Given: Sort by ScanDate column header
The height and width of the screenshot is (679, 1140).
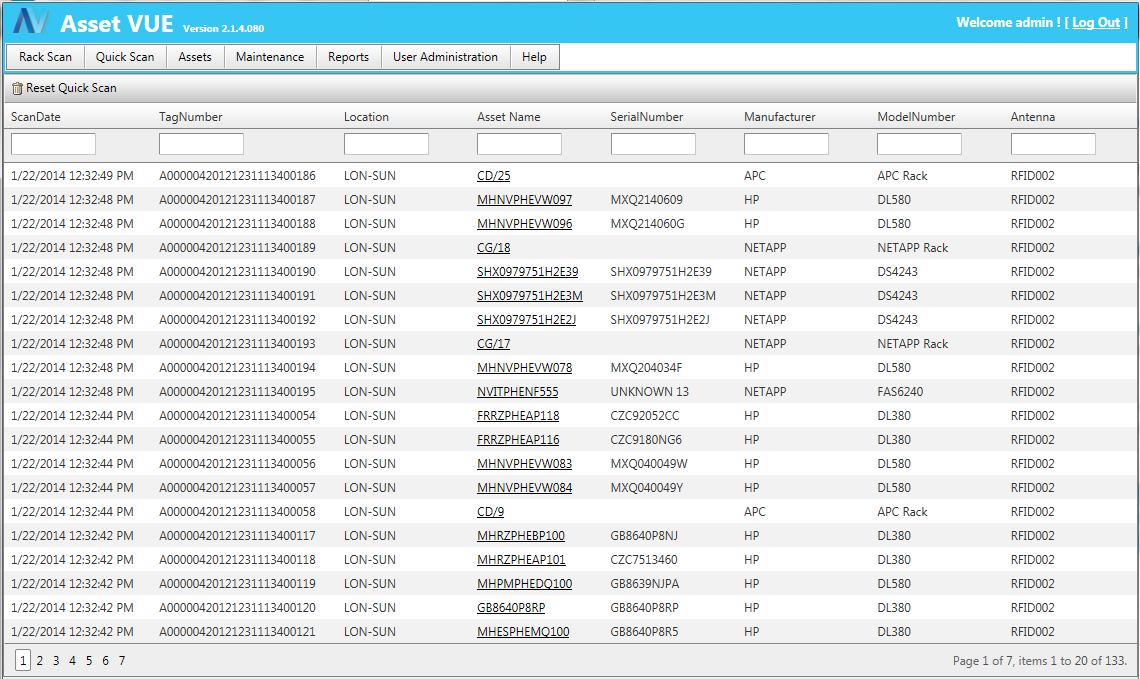Looking at the screenshot, I should (36, 116).
